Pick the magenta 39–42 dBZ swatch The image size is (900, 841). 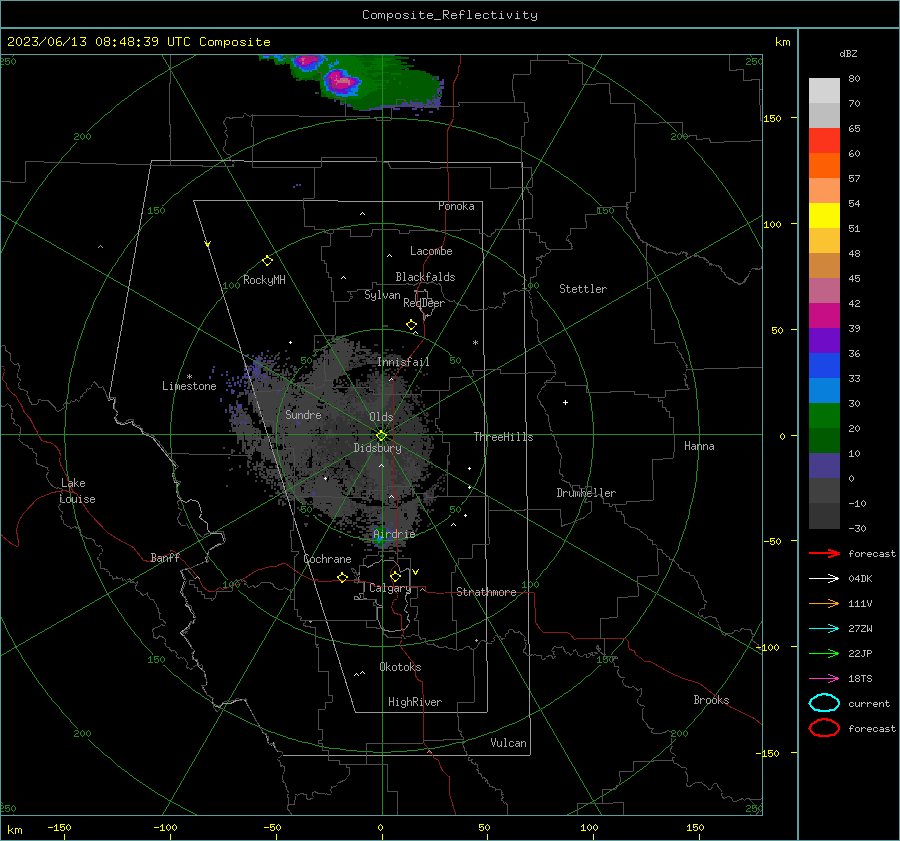tap(824, 316)
